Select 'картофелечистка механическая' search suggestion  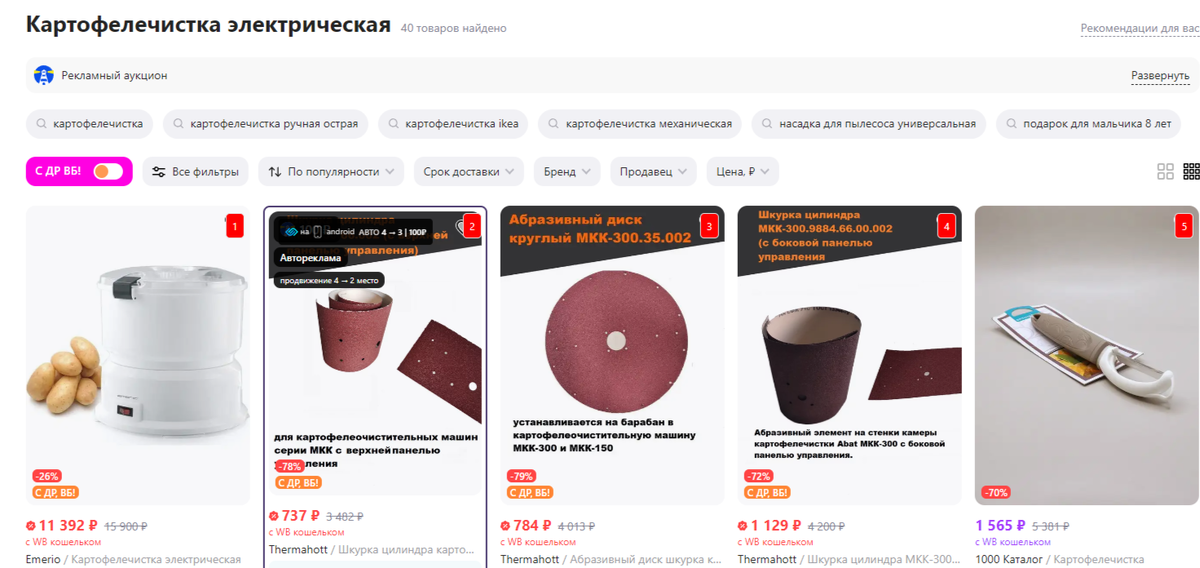(x=640, y=124)
